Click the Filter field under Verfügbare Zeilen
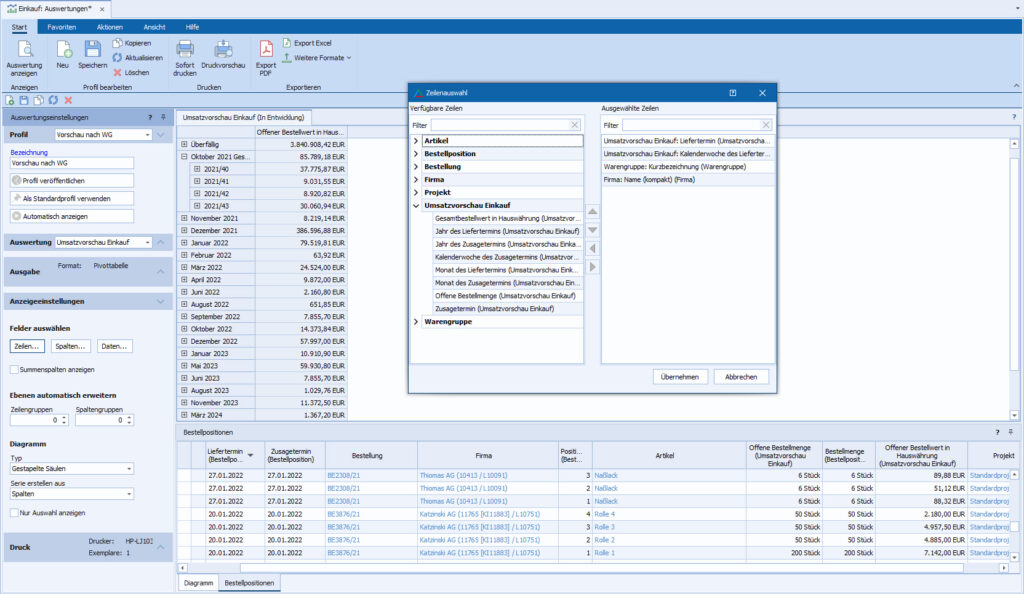 [x=499, y=125]
